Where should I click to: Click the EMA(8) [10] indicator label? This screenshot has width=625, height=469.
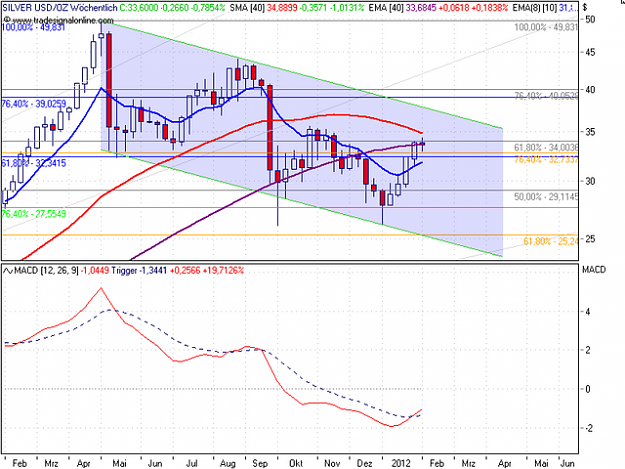[x=535, y=8]
